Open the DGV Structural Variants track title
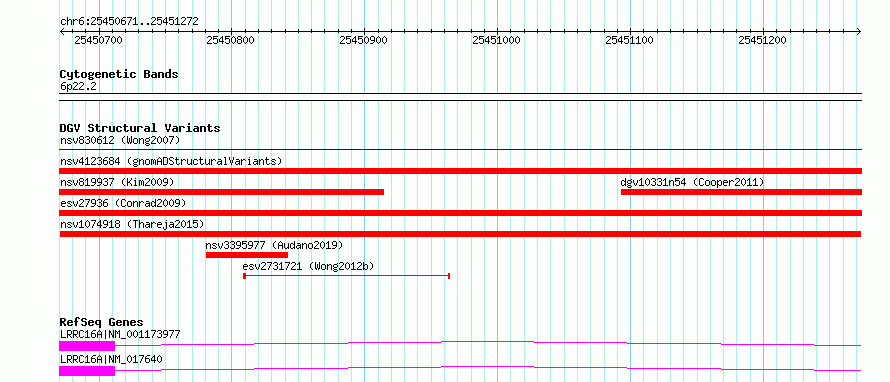The height and width of the screenshot is (382, 890). (140, 128)
